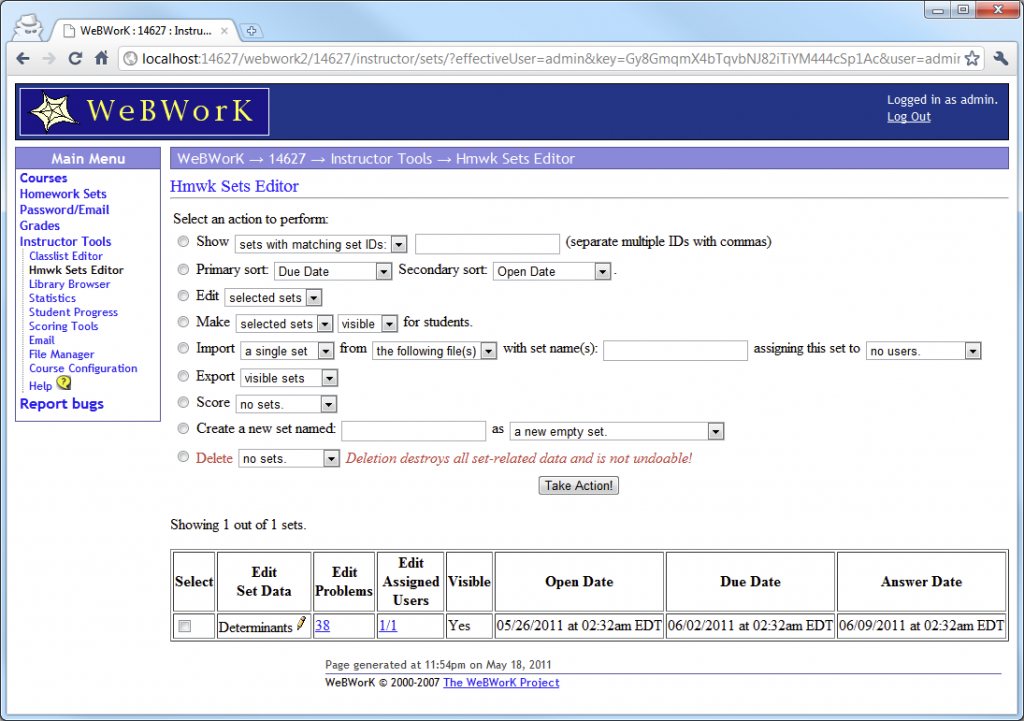This screenshot has height=721, width=1024.
Task: Switch to the WeBWorK browser tab
Action: (x=140, y=30)
